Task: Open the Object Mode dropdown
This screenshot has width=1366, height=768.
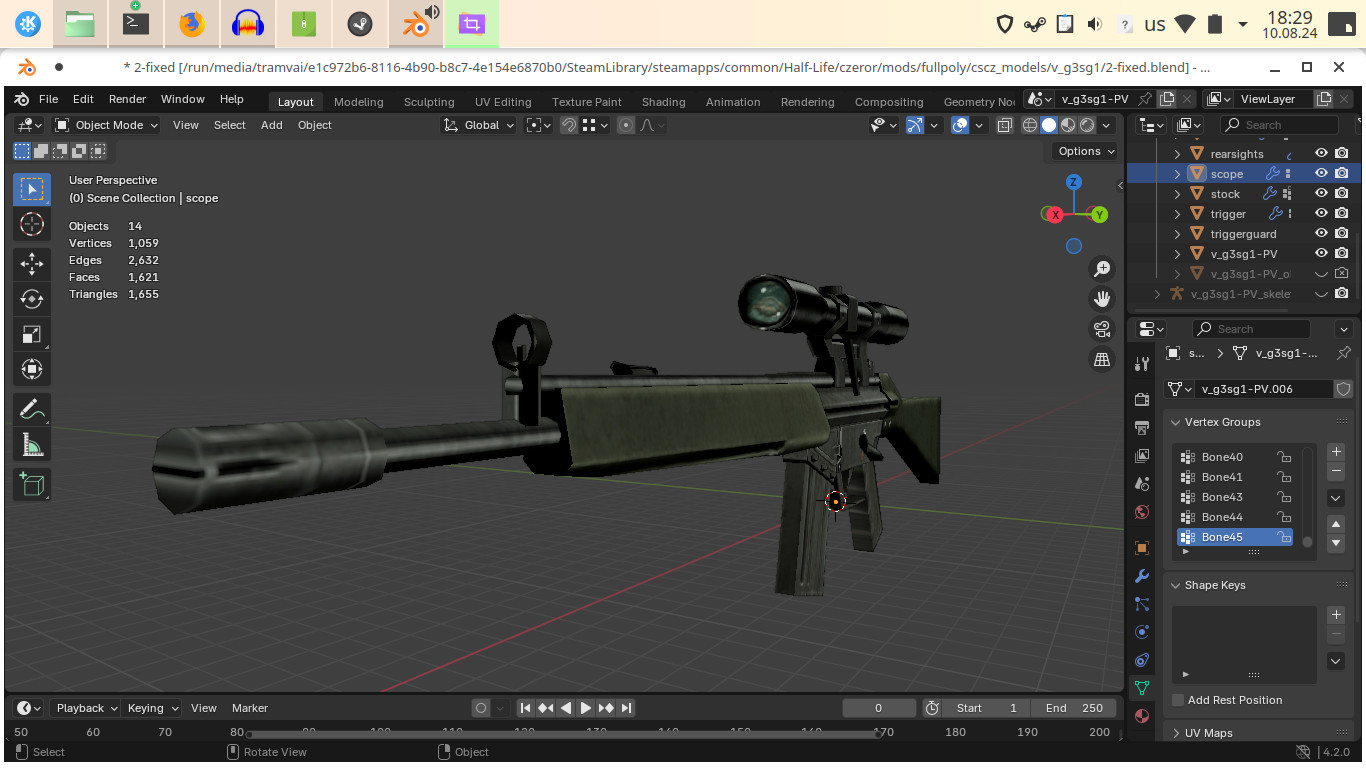Action: [106, 125]
